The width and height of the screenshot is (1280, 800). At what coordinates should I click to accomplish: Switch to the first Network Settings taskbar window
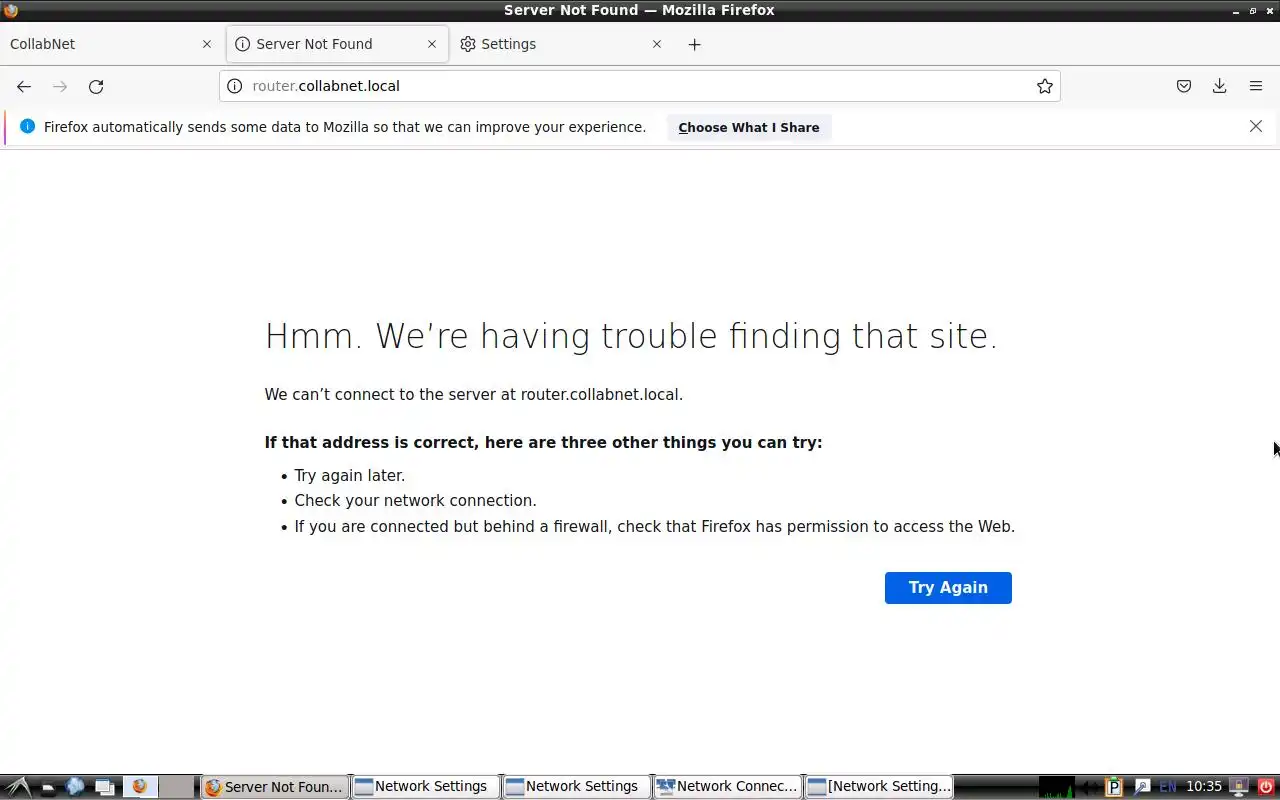click(425, 787)
